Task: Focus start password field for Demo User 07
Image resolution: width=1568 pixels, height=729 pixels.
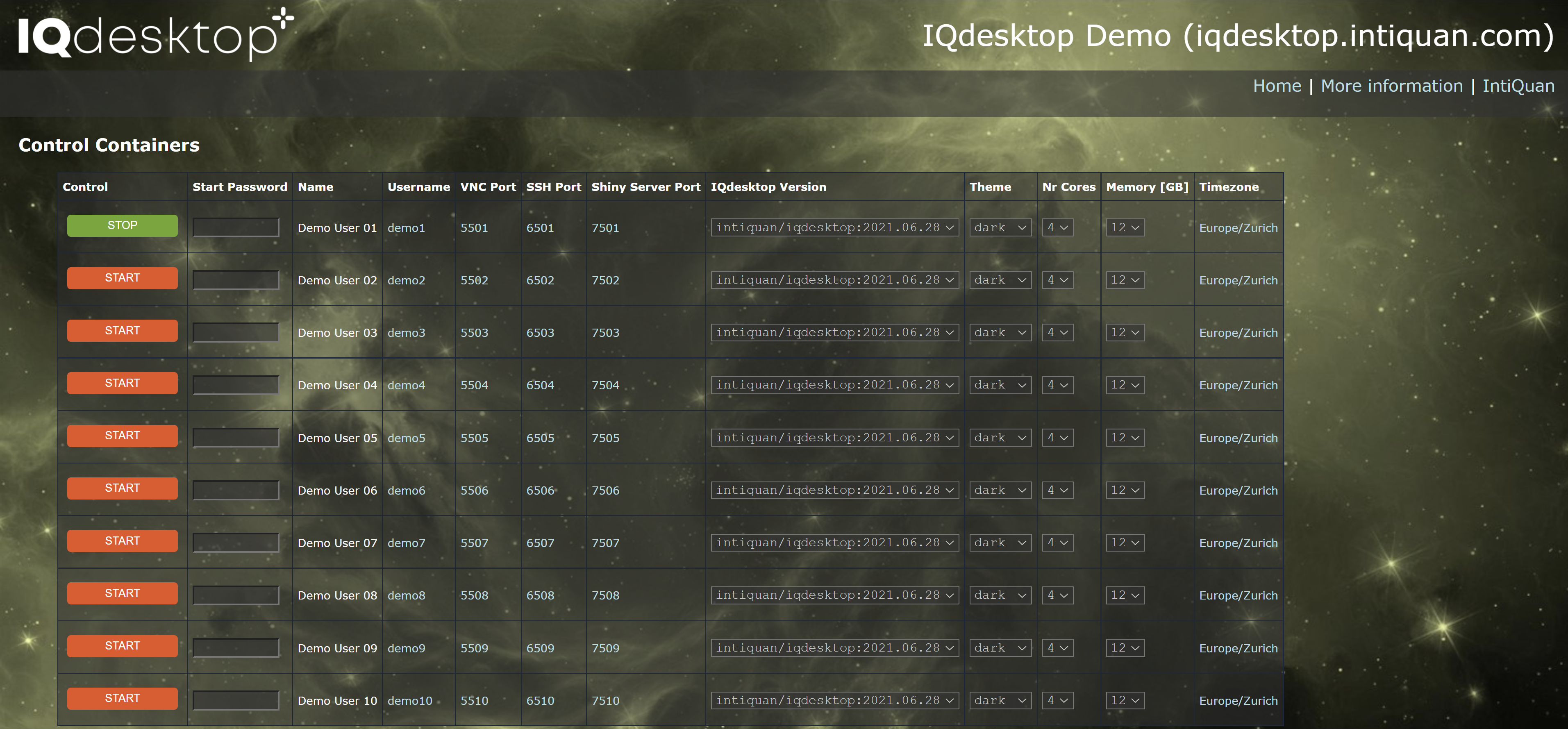Action: click(236, 543)
